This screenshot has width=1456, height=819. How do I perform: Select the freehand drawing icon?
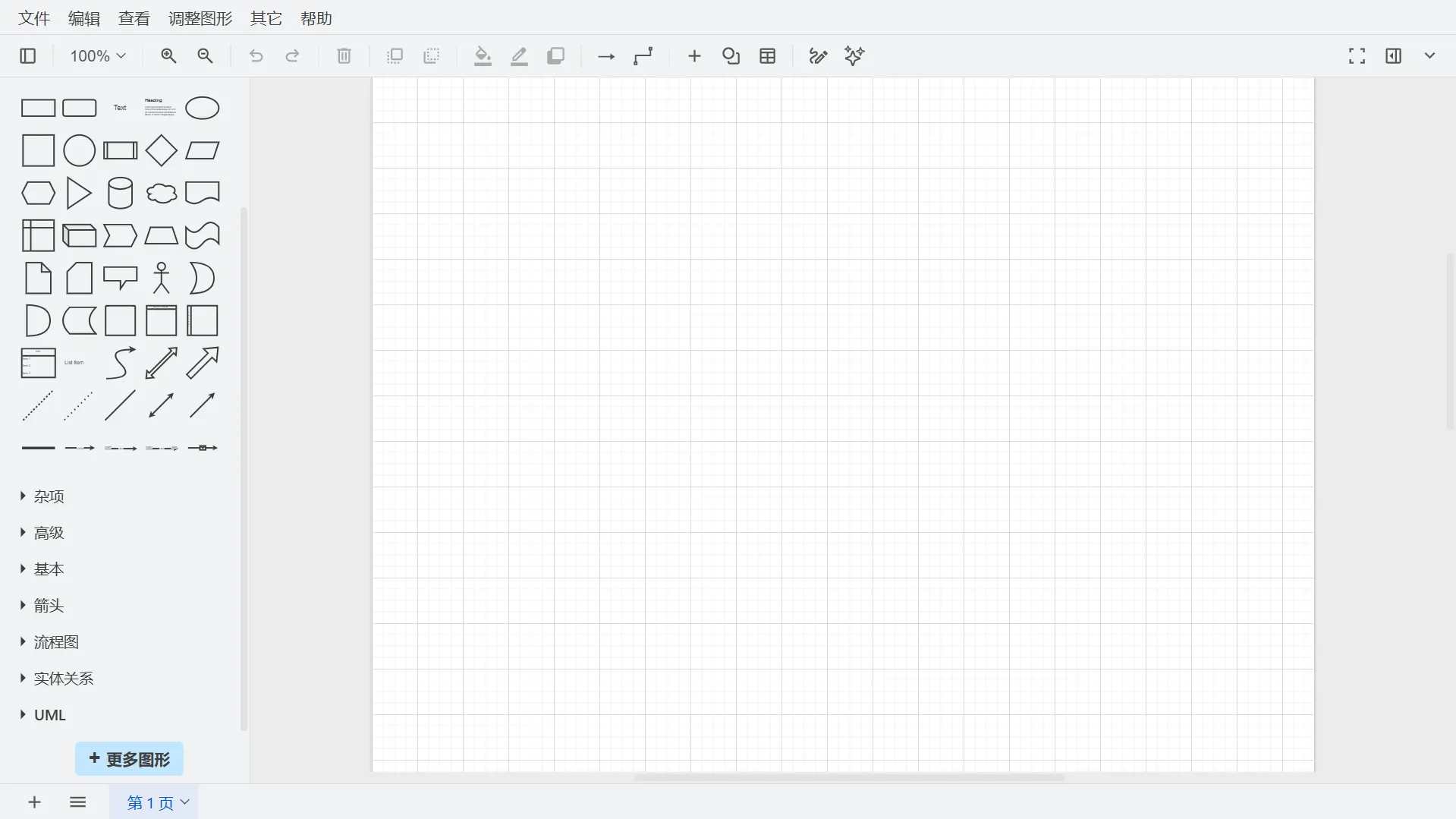click(x=817, y=56)
